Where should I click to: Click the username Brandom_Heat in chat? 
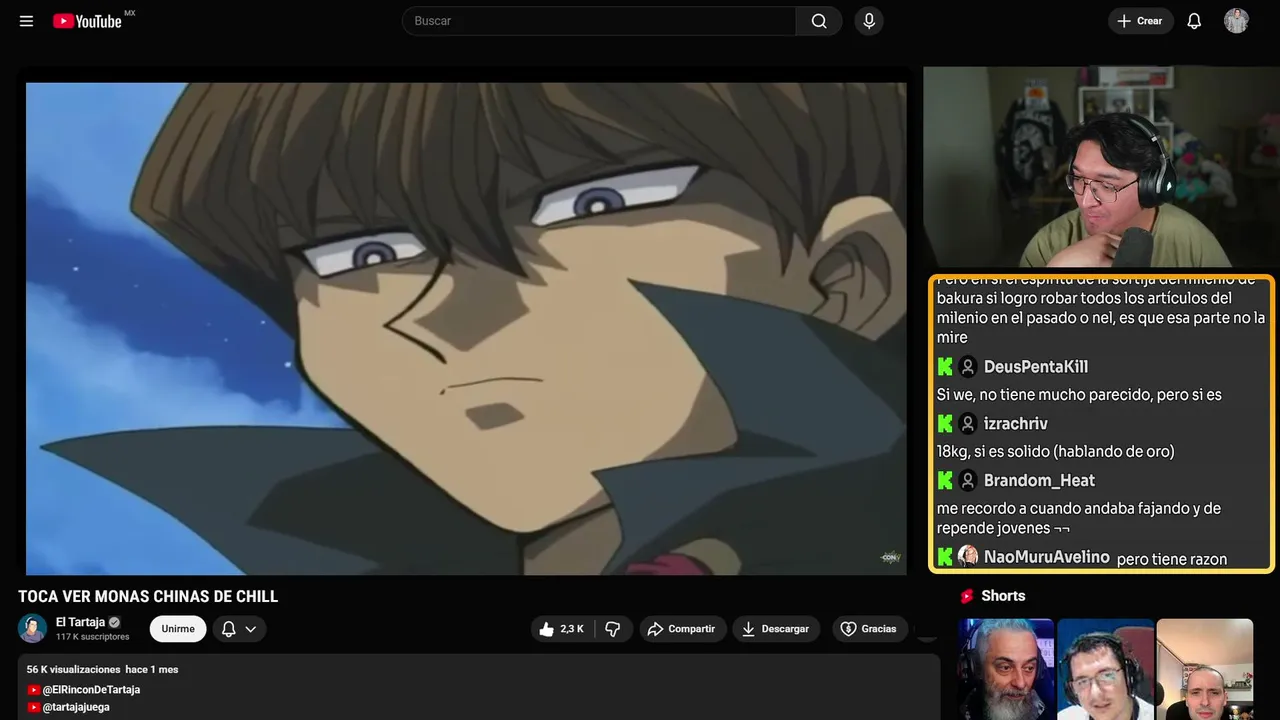click(1039, 481)
